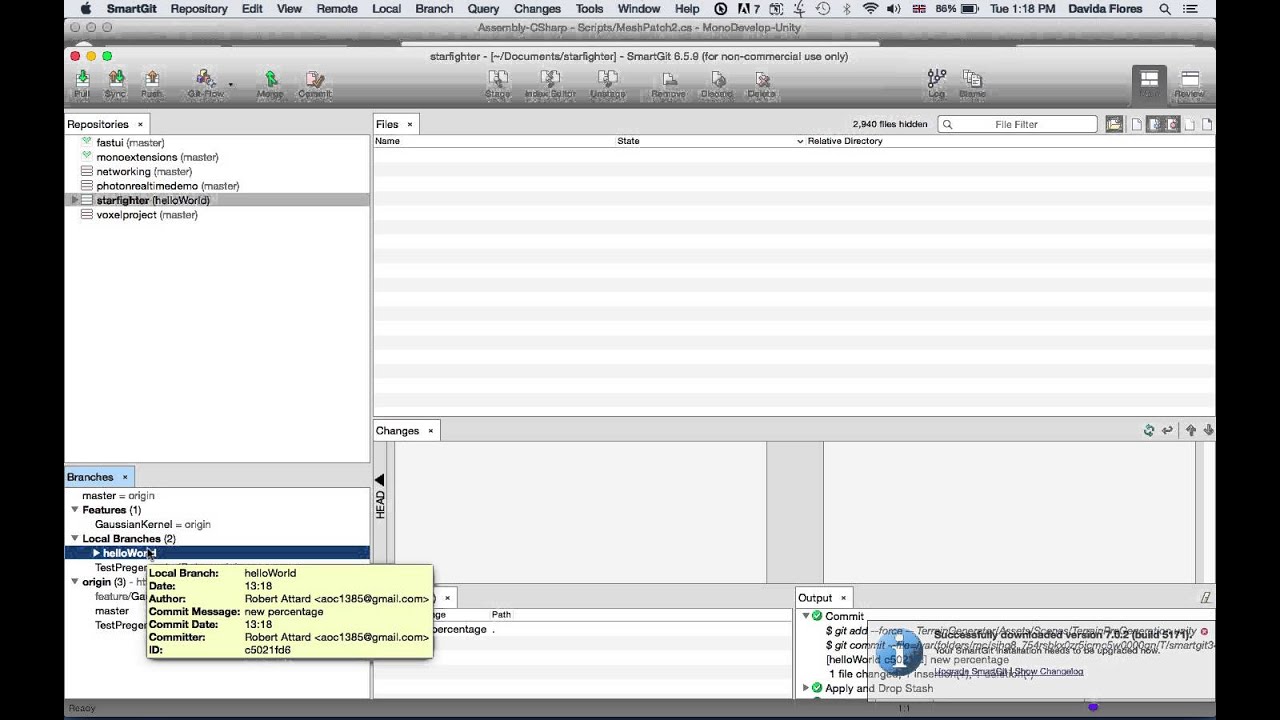The image size is (1280, 720).
Task: Expand the starfighter repository
Action: coord(73,200)
